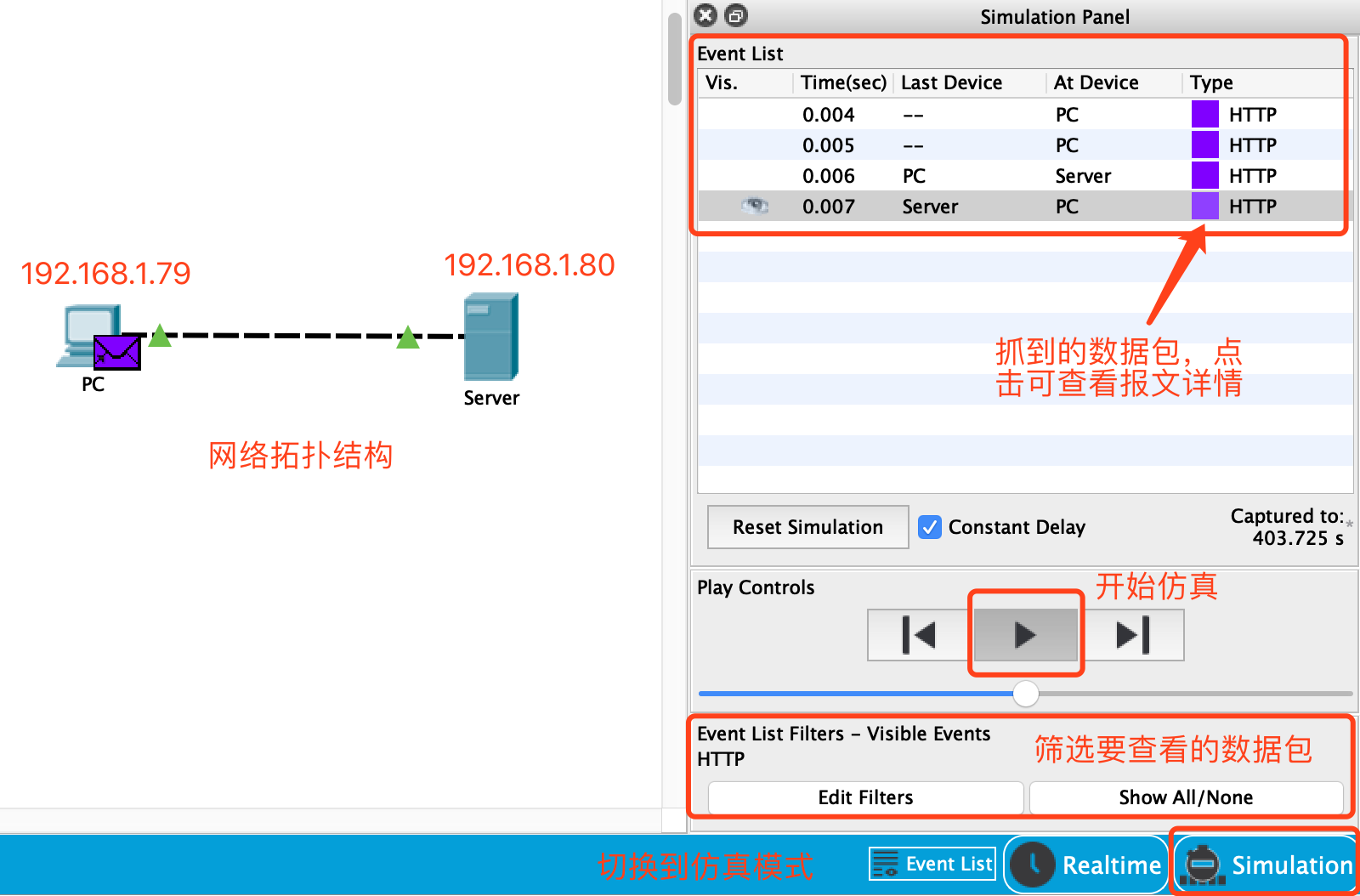Select the Server device icon
Image resolution: width=1360 pixels, height=896 pixels.
pyautogui.click(x=490, y=337)
